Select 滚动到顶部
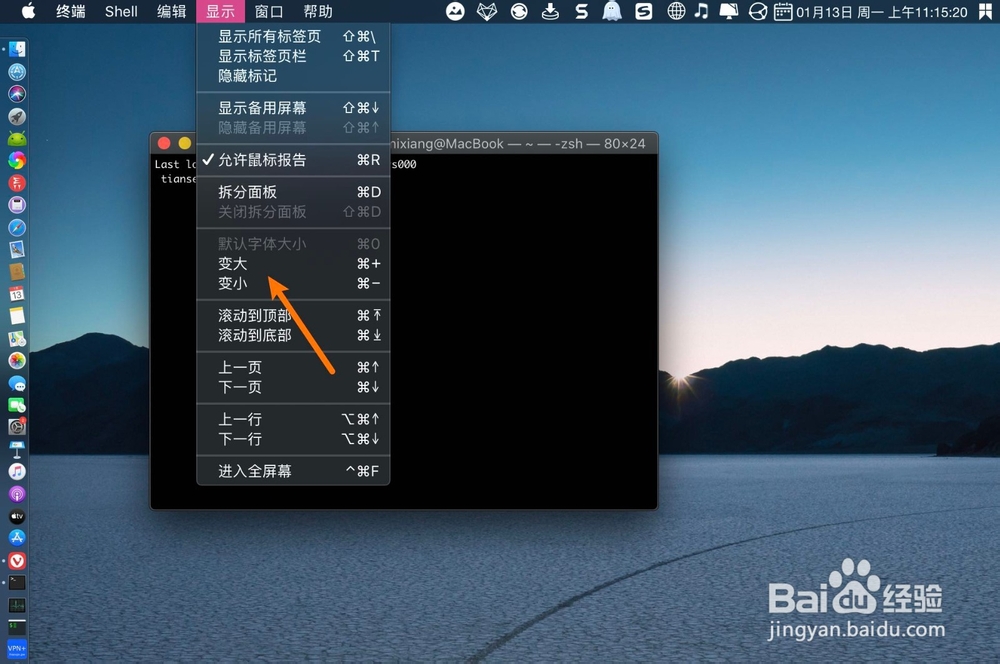1000x664 pixels. (x=293, y=315)
